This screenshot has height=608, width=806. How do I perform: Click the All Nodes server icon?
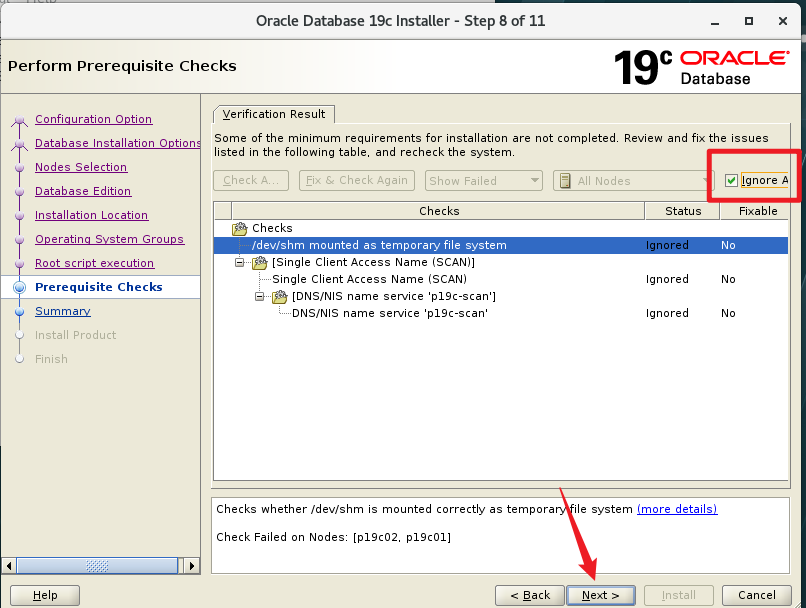tap(565, 181)
